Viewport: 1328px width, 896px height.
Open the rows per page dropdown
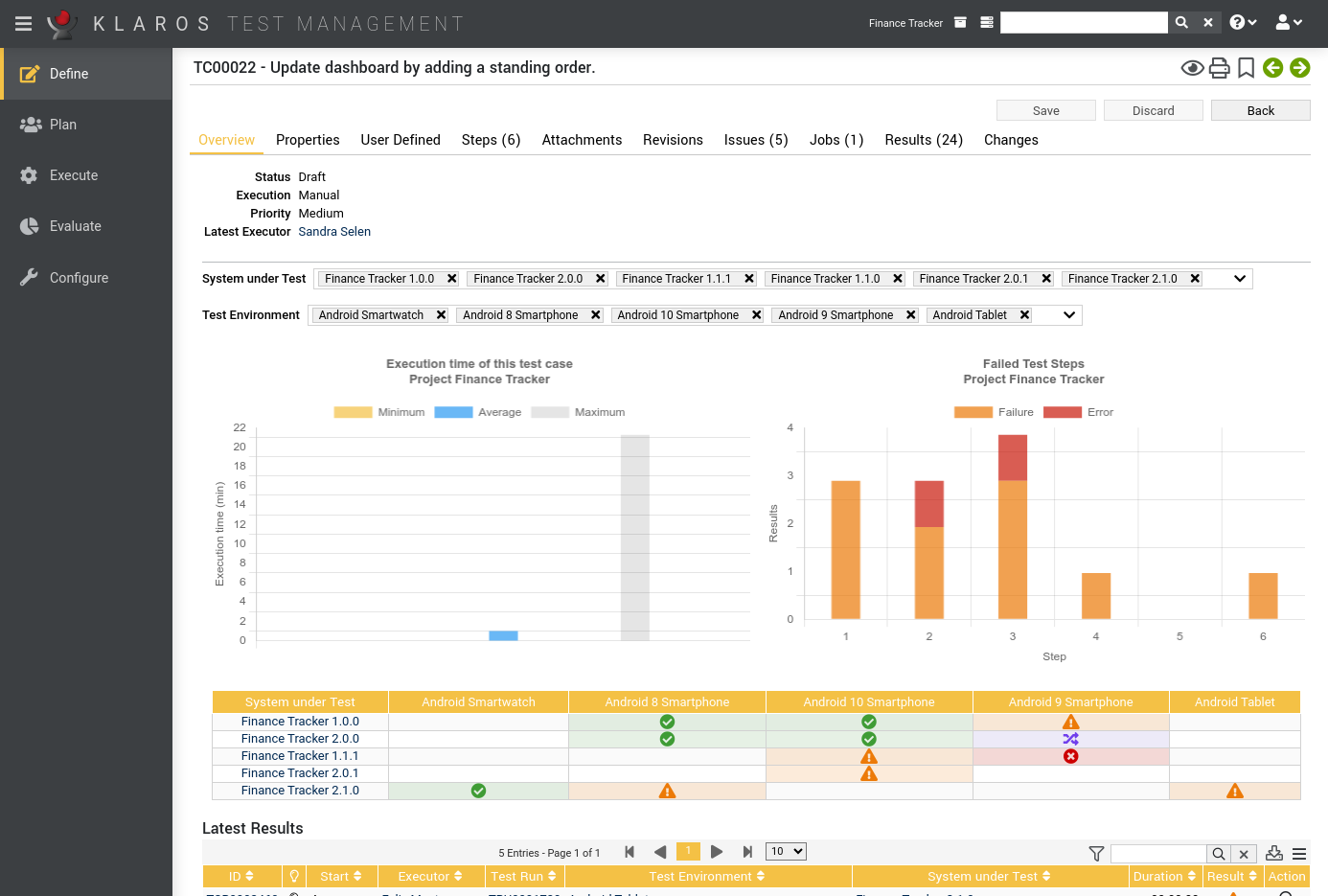pos(786,852)
